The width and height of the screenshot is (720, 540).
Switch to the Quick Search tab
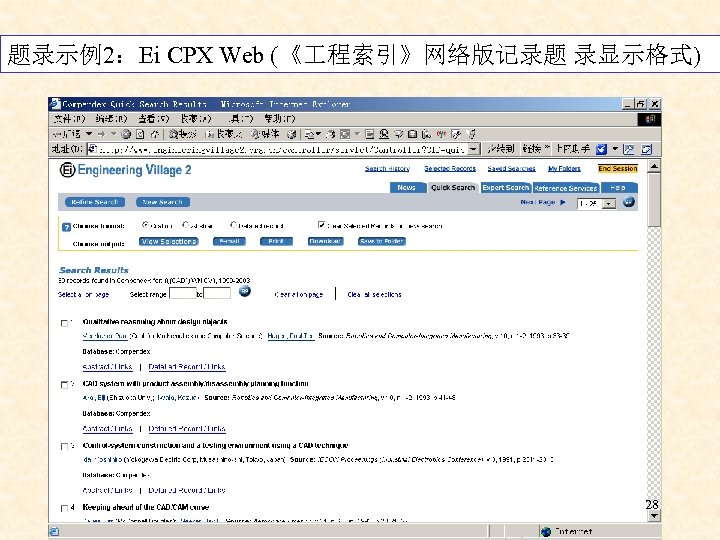tap(453, 187)
